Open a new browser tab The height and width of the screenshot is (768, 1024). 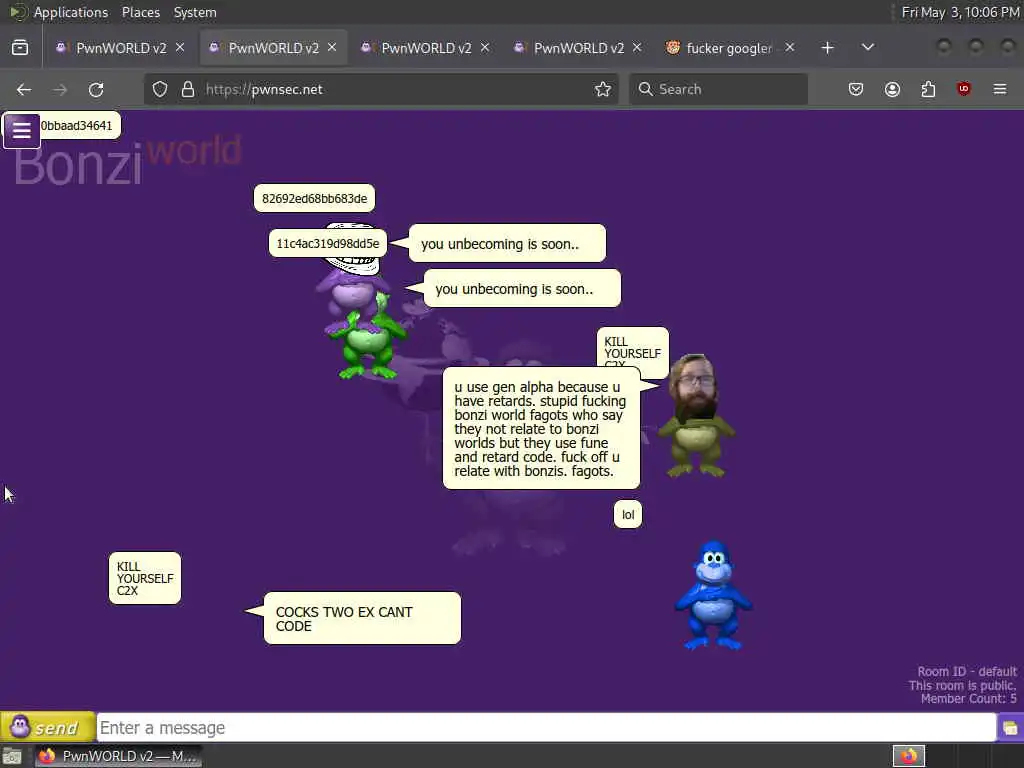827,48
